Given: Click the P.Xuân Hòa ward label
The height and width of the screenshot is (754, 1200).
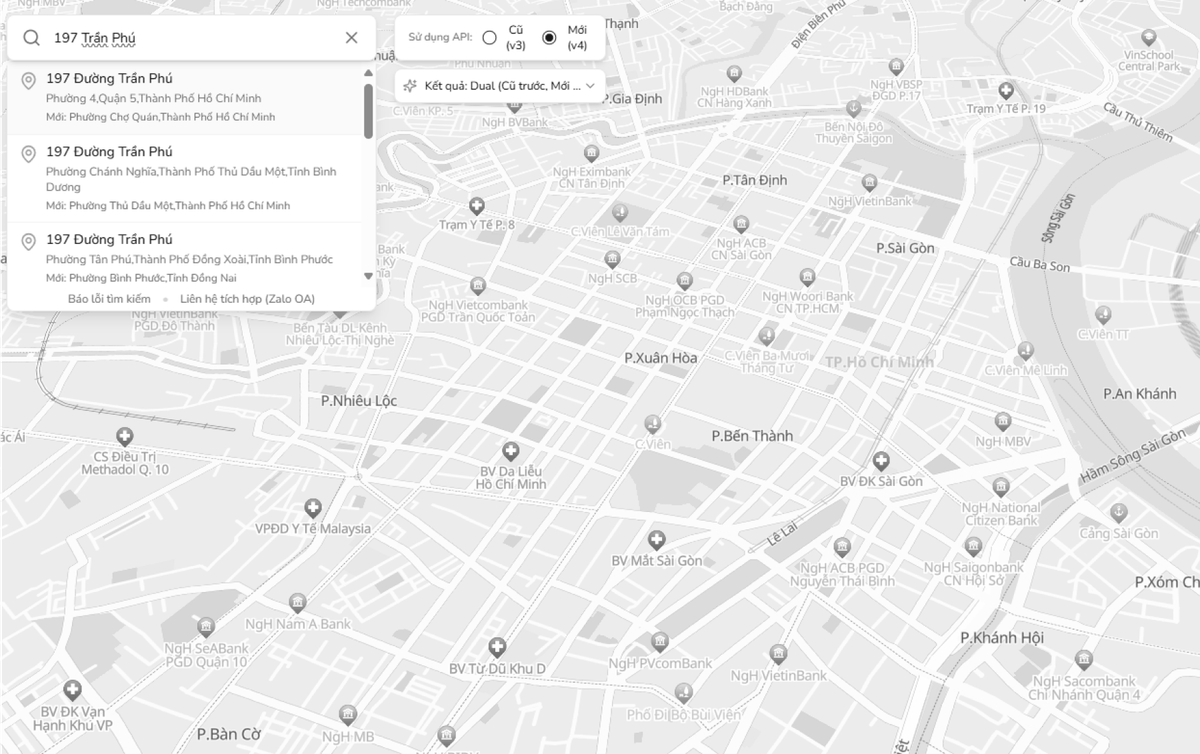Looking at the screenshot, I should 661,358.
